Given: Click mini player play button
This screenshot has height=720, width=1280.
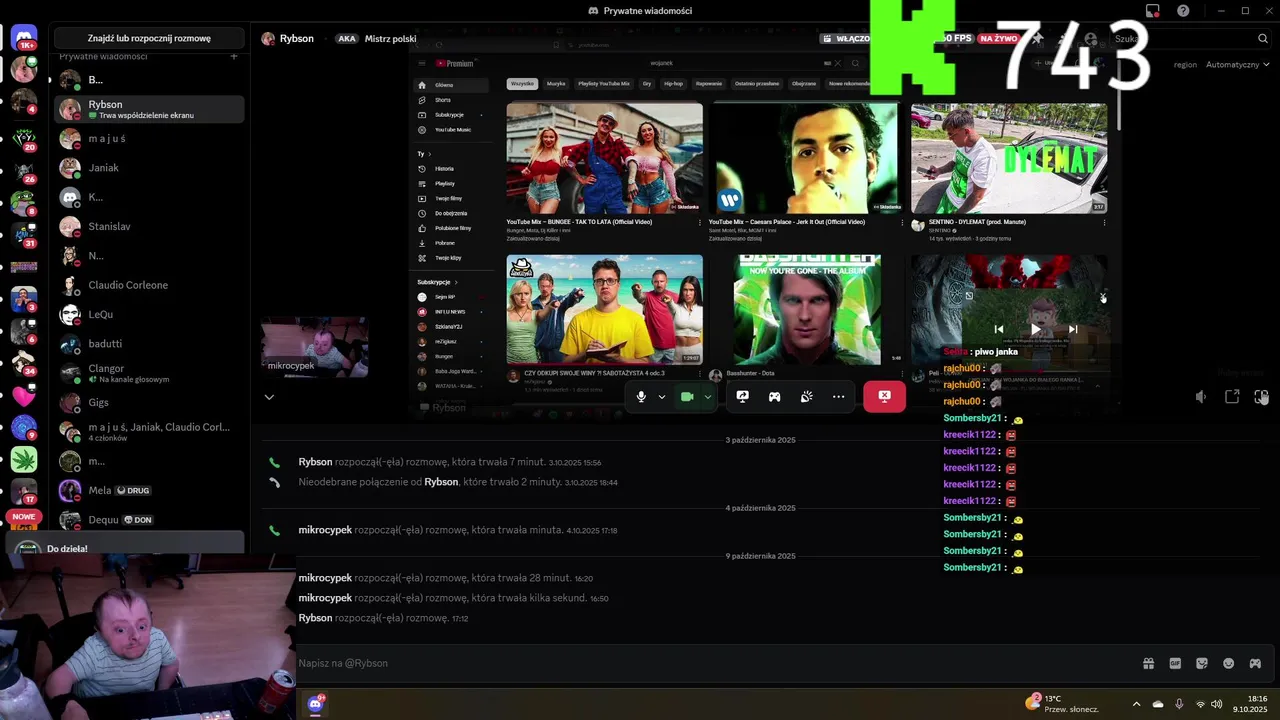Looking at the screenshot, I should [1036, 329].
